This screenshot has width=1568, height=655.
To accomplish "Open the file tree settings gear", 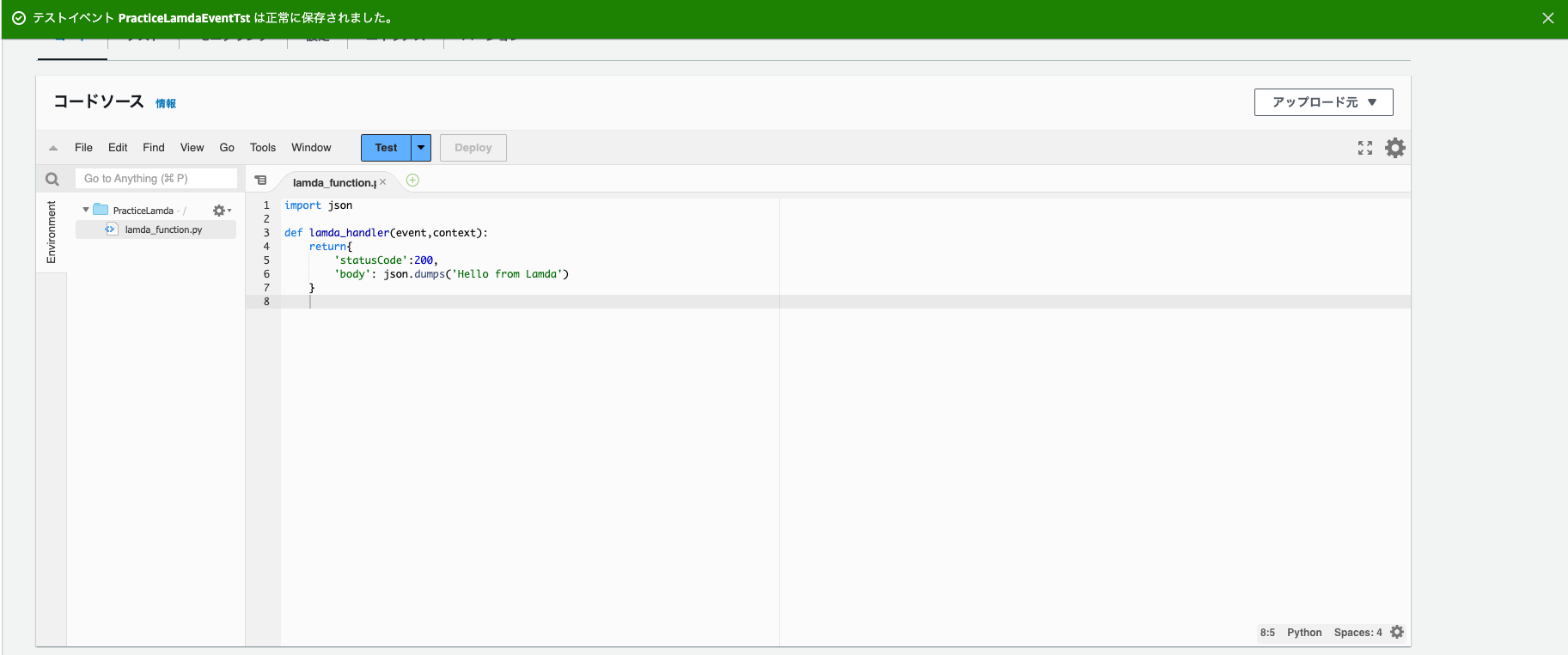I will 220,211.
